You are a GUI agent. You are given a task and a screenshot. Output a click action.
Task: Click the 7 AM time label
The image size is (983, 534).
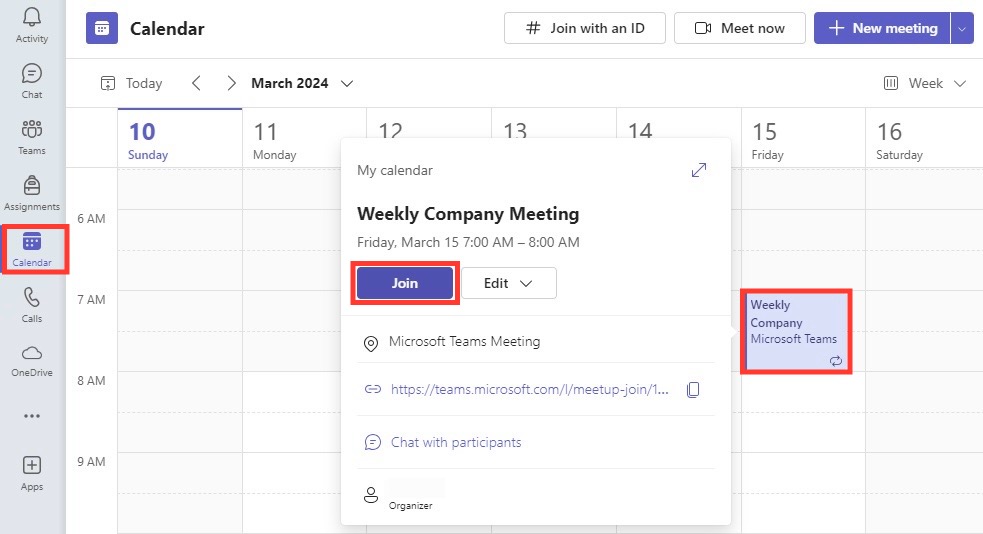point(91,300)
